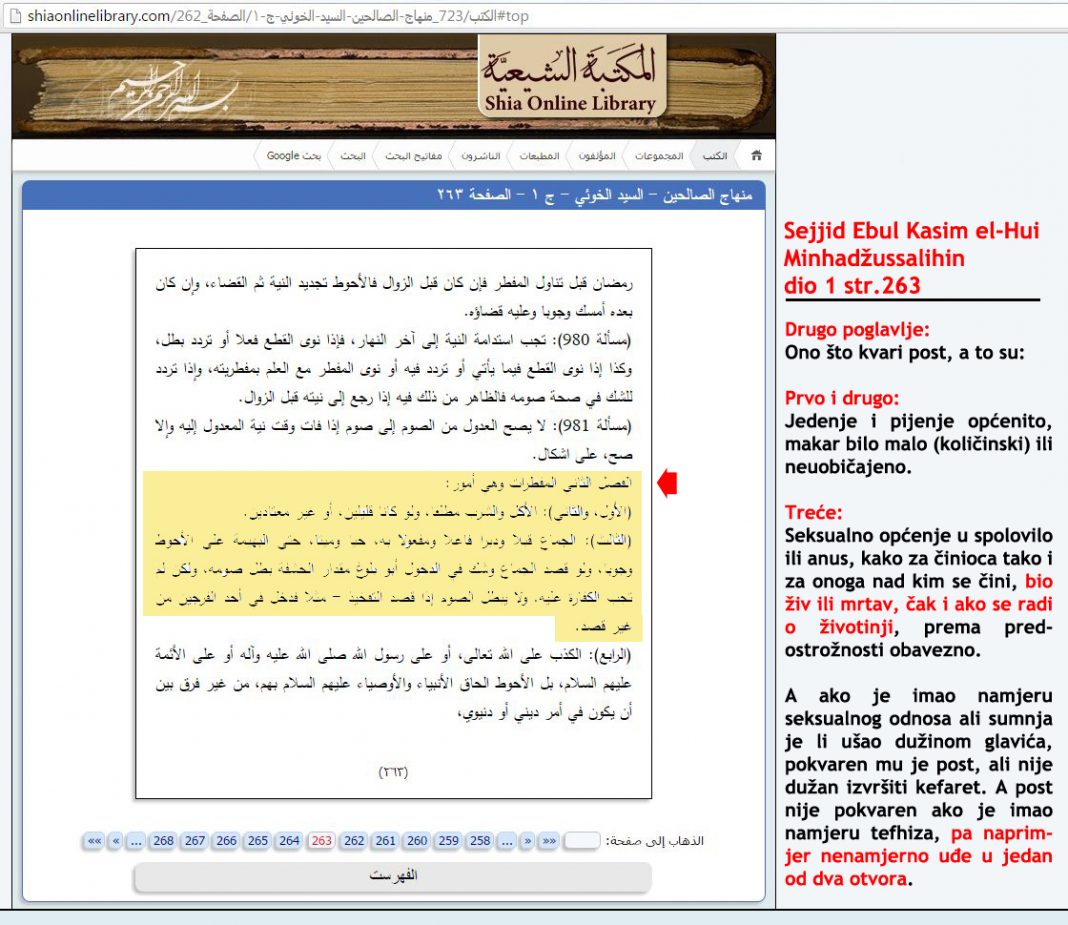Go to the library home icon
Image resolution: width=1068 pixels, height=925 pixels.
coord(756,155)
